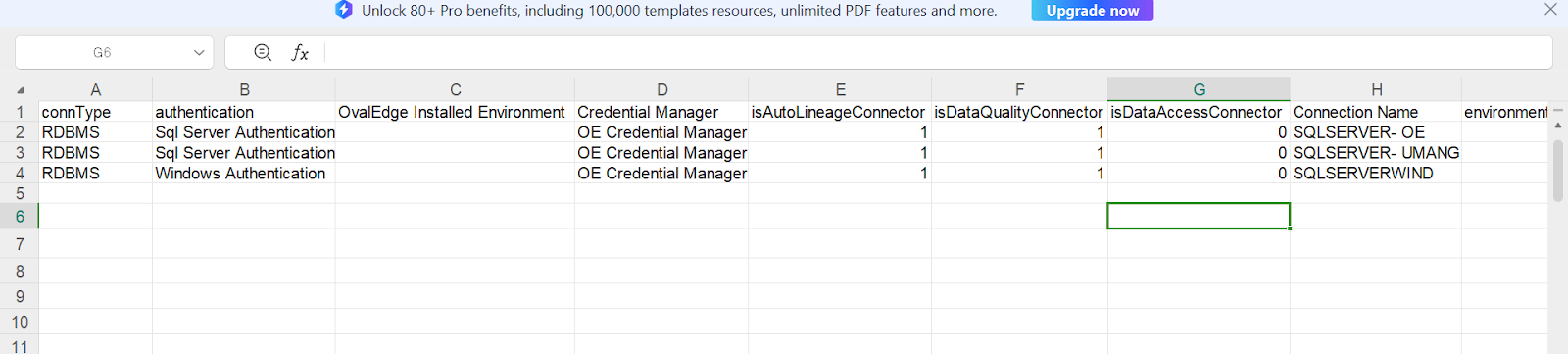The height and width of the screenshot is (354, 1568).
Task: Close the Pro benefits banner
Action: (x=1550, y=10)
